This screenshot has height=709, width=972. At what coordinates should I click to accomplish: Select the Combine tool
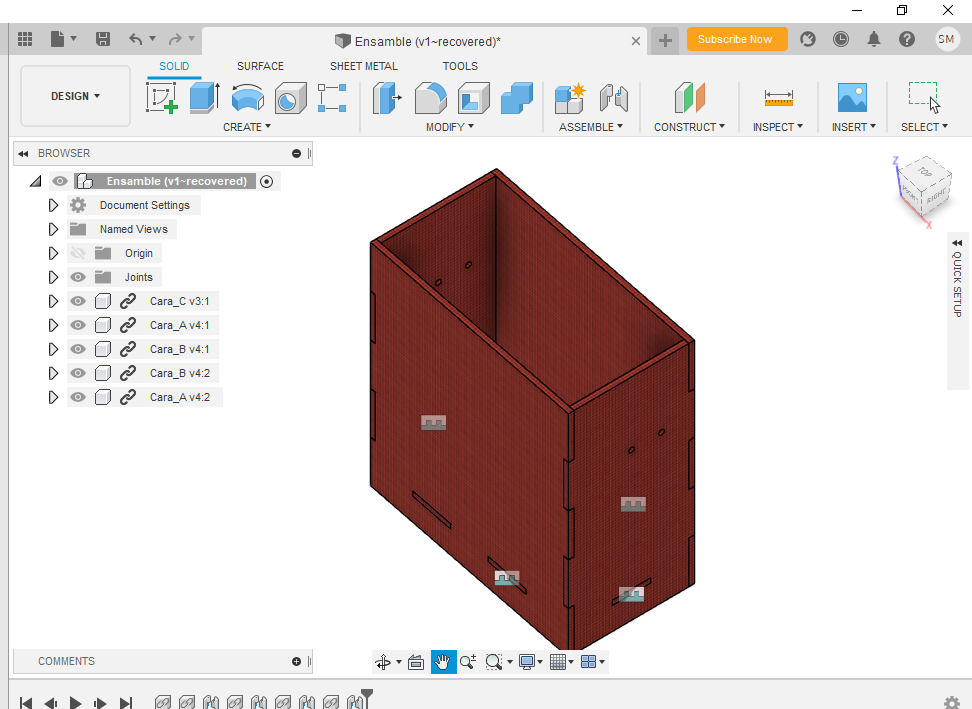(x=516, y=98)
